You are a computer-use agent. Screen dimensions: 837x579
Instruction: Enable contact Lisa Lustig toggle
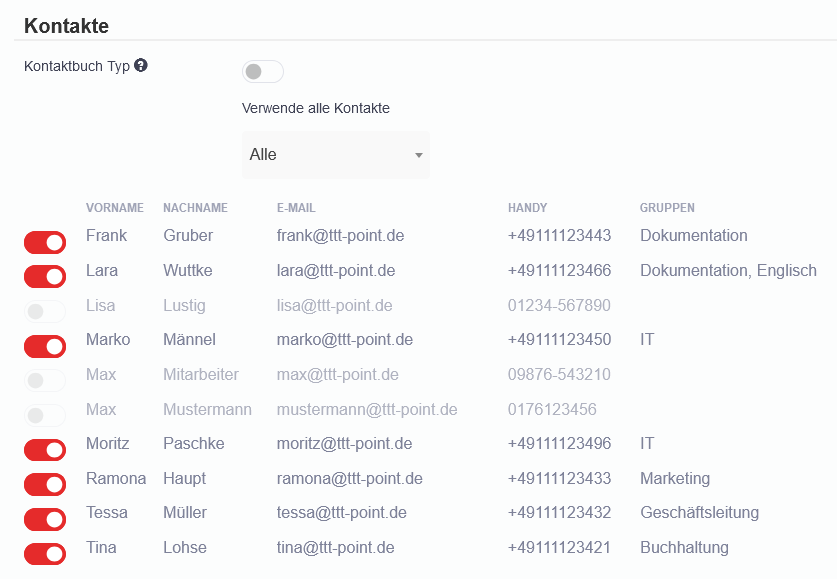tap(45, 311)
